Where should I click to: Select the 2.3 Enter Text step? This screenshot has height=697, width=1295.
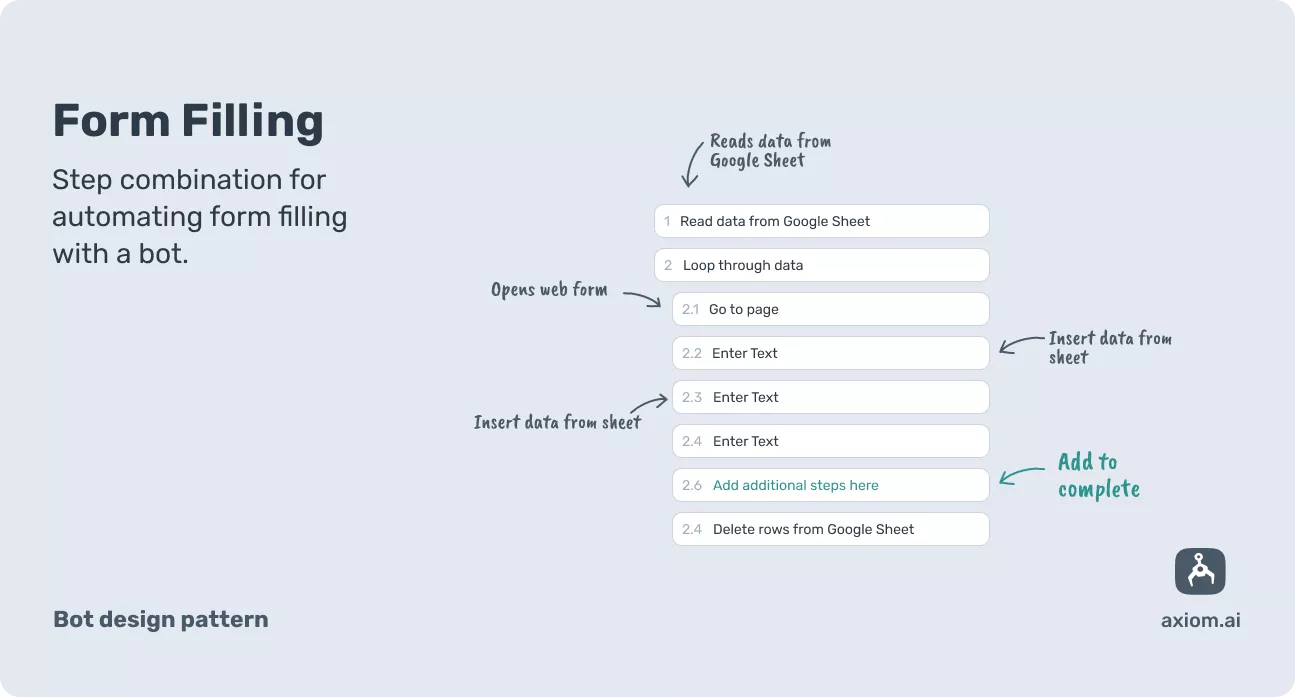(830, 397)
